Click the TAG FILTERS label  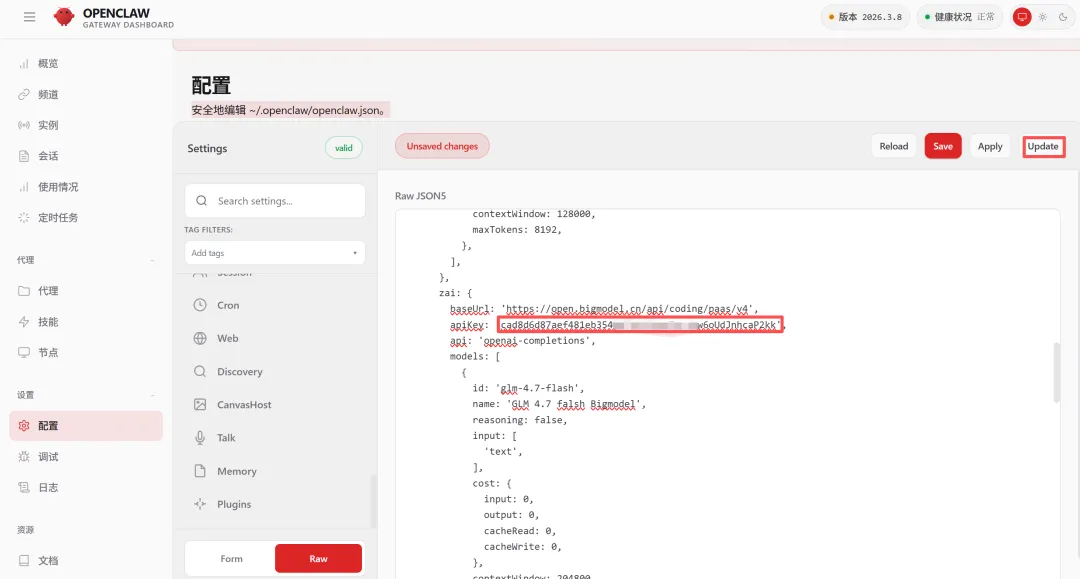tap(208, 230)
